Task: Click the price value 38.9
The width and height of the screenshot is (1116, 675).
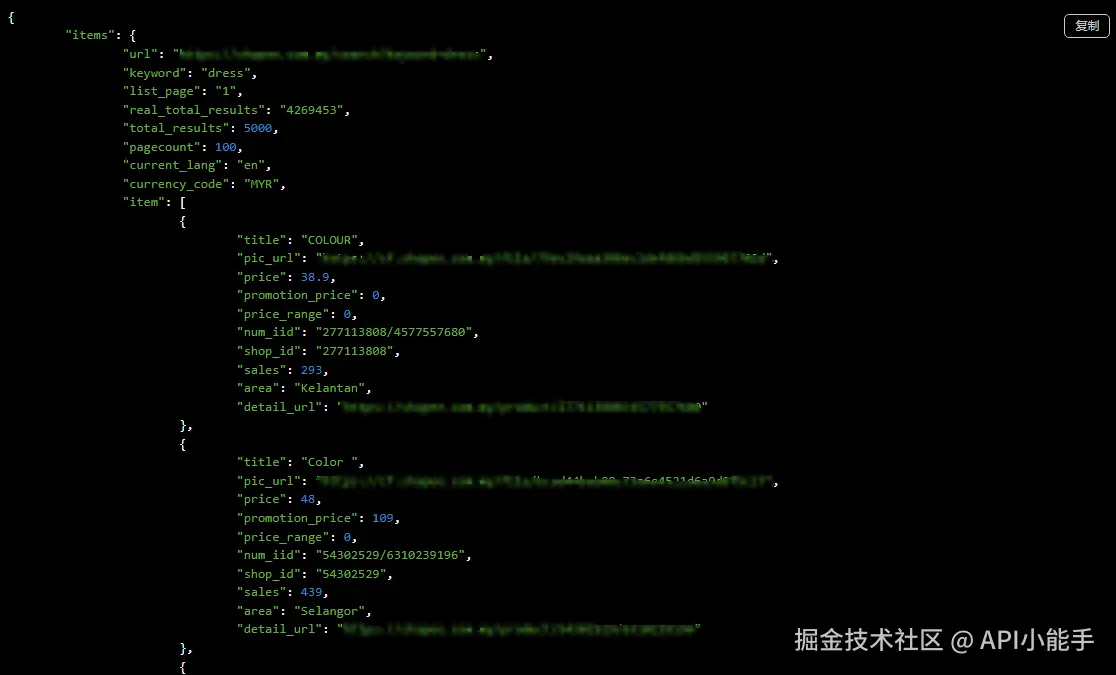Action: pos(315,277)
